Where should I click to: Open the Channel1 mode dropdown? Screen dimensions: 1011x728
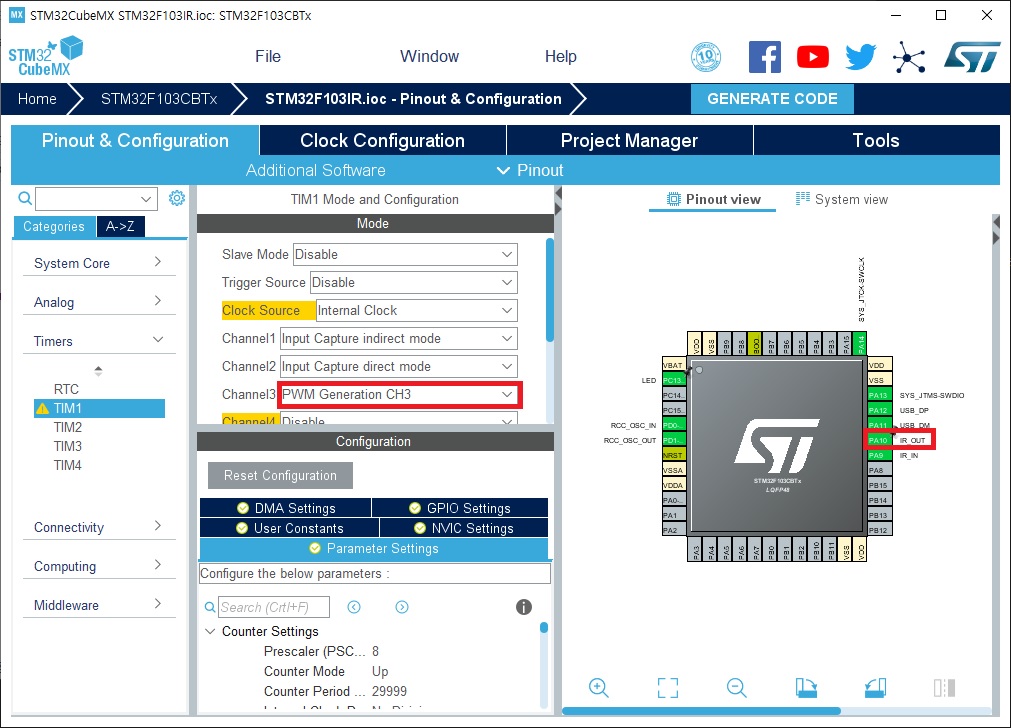398,339
